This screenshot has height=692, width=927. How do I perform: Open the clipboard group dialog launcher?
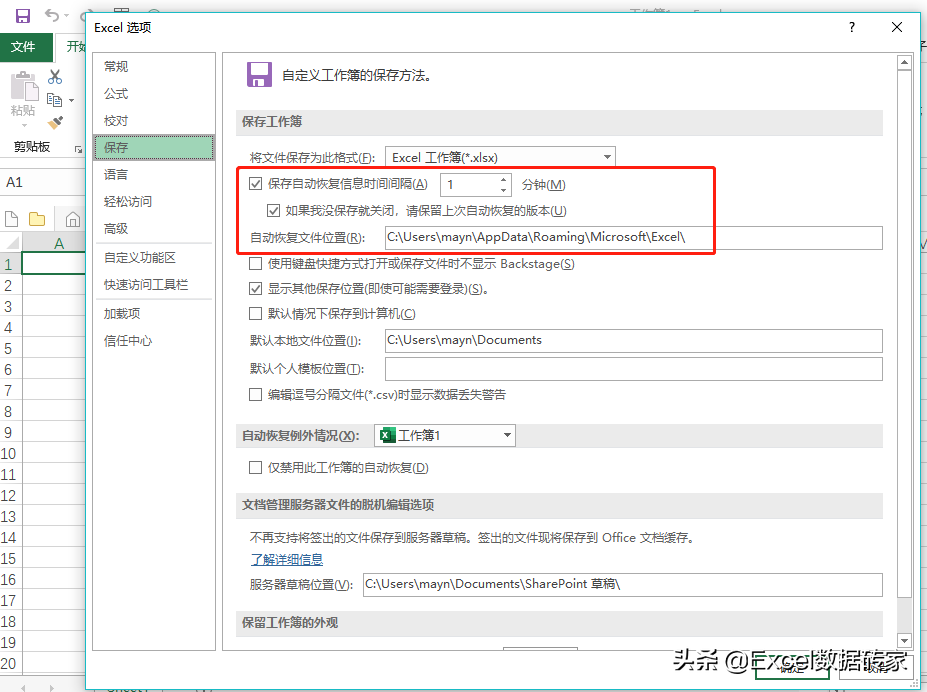[x=78, y=150]
